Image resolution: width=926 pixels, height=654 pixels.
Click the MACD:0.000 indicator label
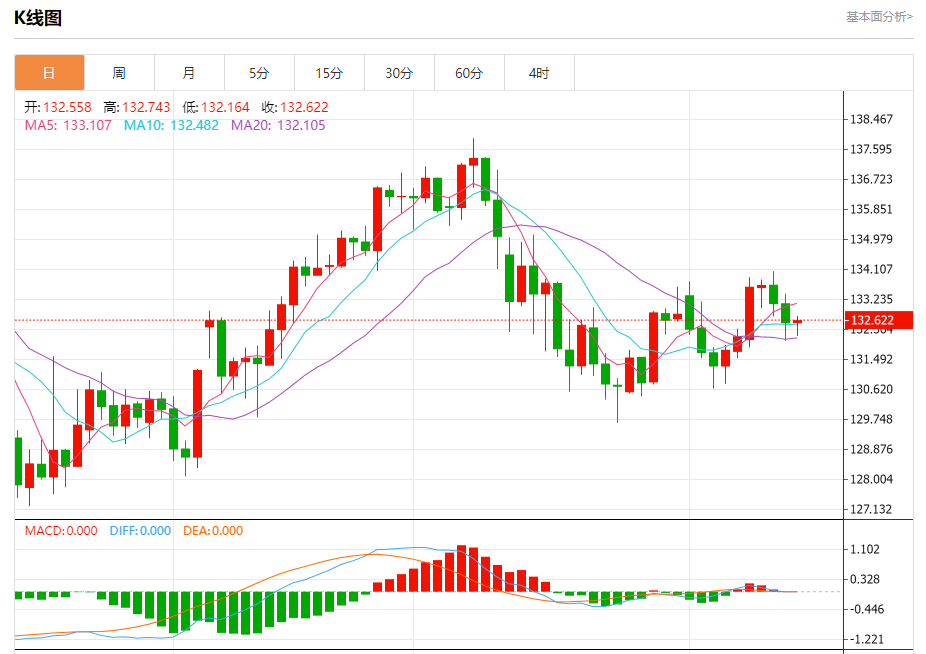coord(61,531)
